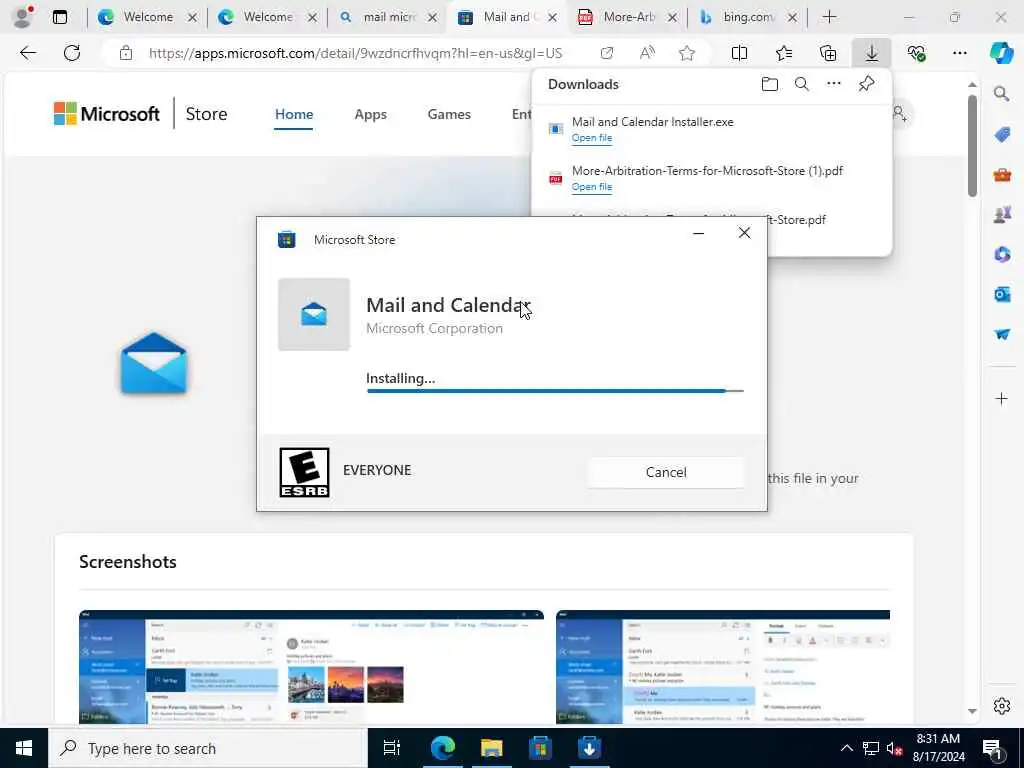Cancel the Mail and Calendar installation
1024x768 pixels.
[x=665, y=472]
